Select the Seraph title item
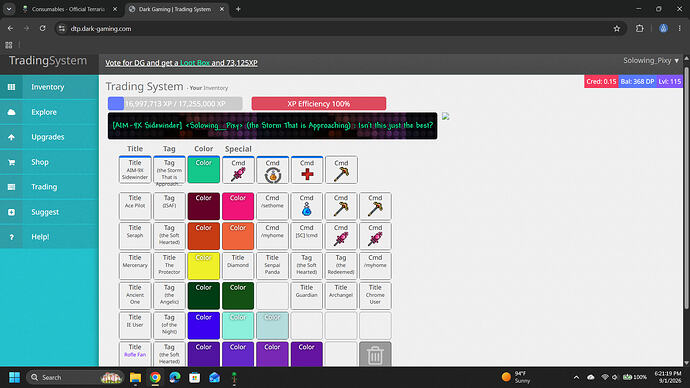The height and width of the screenshot is (388, 690). point(135,236)
